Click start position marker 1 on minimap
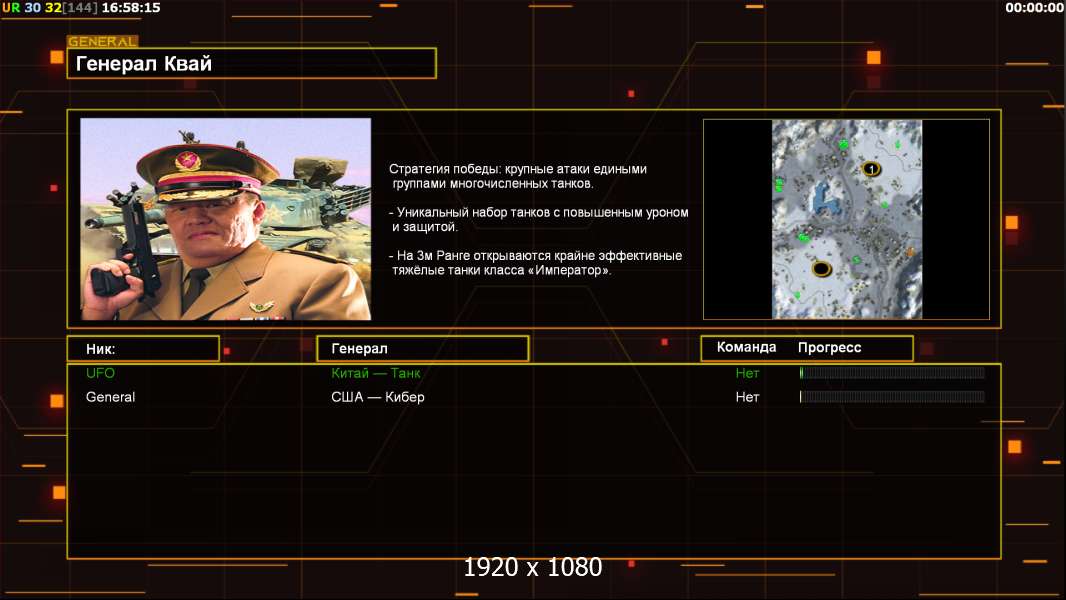 (871, 169)
